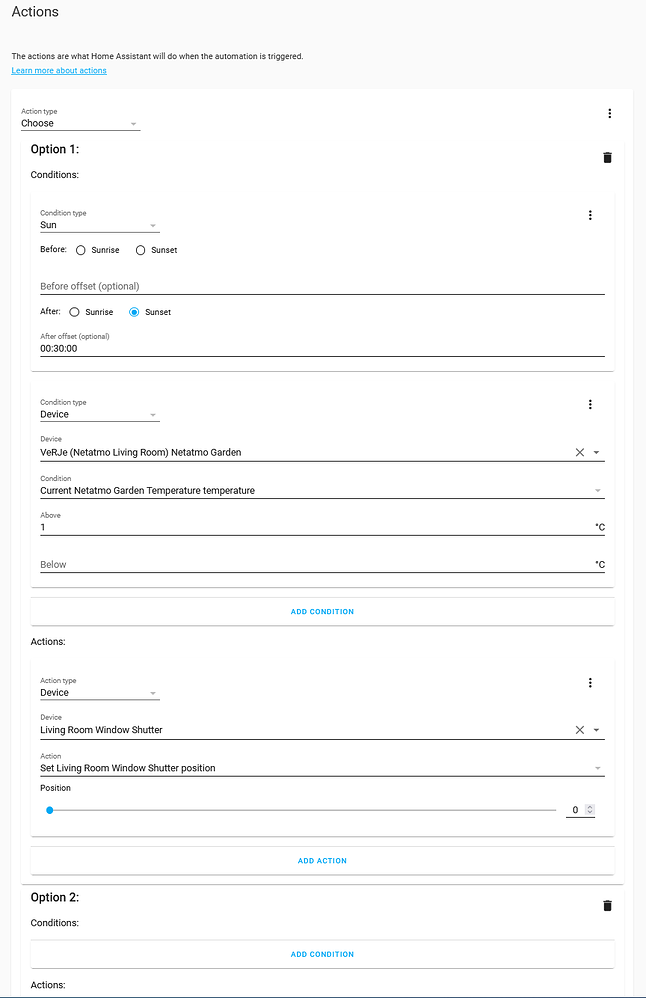Screen dimensions: 646x998
Task: Clear the Living Room Window Shutter device
Action: pos(579,729)
